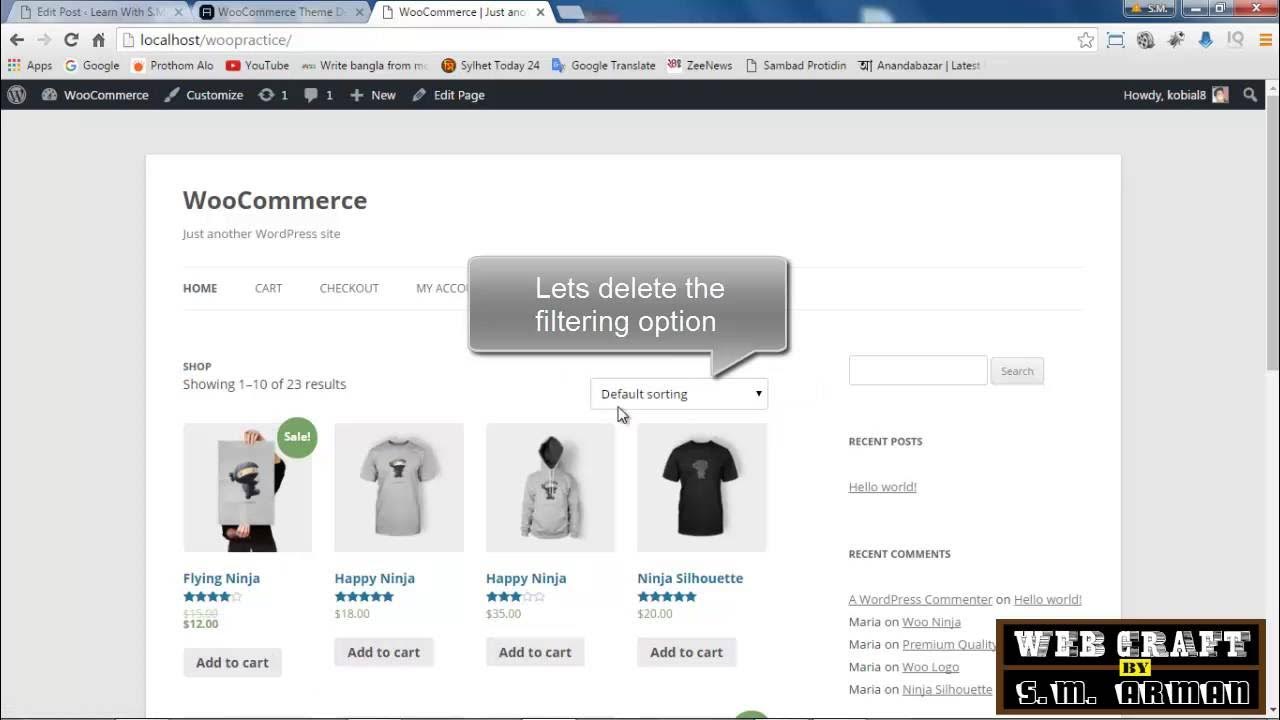Go to the CHECKOUT navigation item
Viewport: 1280px width, 720px height.
tap(349, 288)
